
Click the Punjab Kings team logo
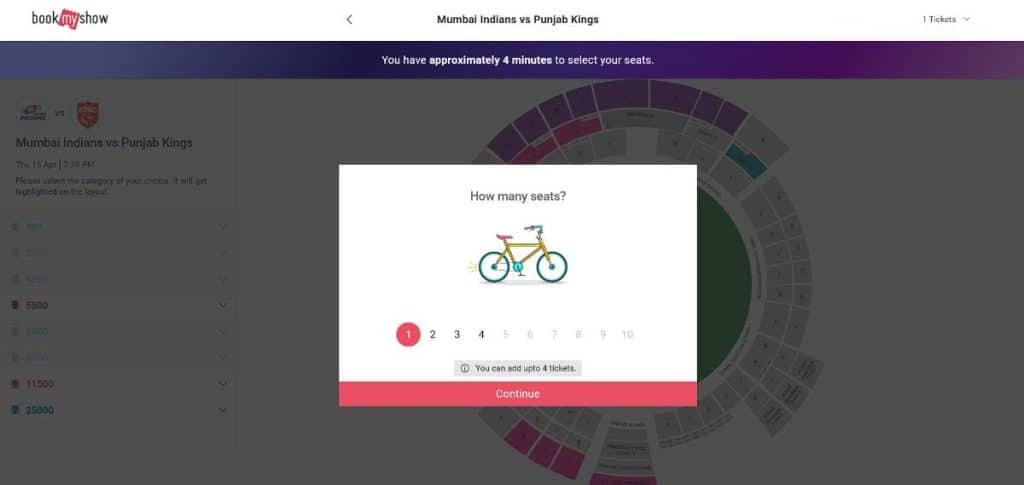coord(88,113)
